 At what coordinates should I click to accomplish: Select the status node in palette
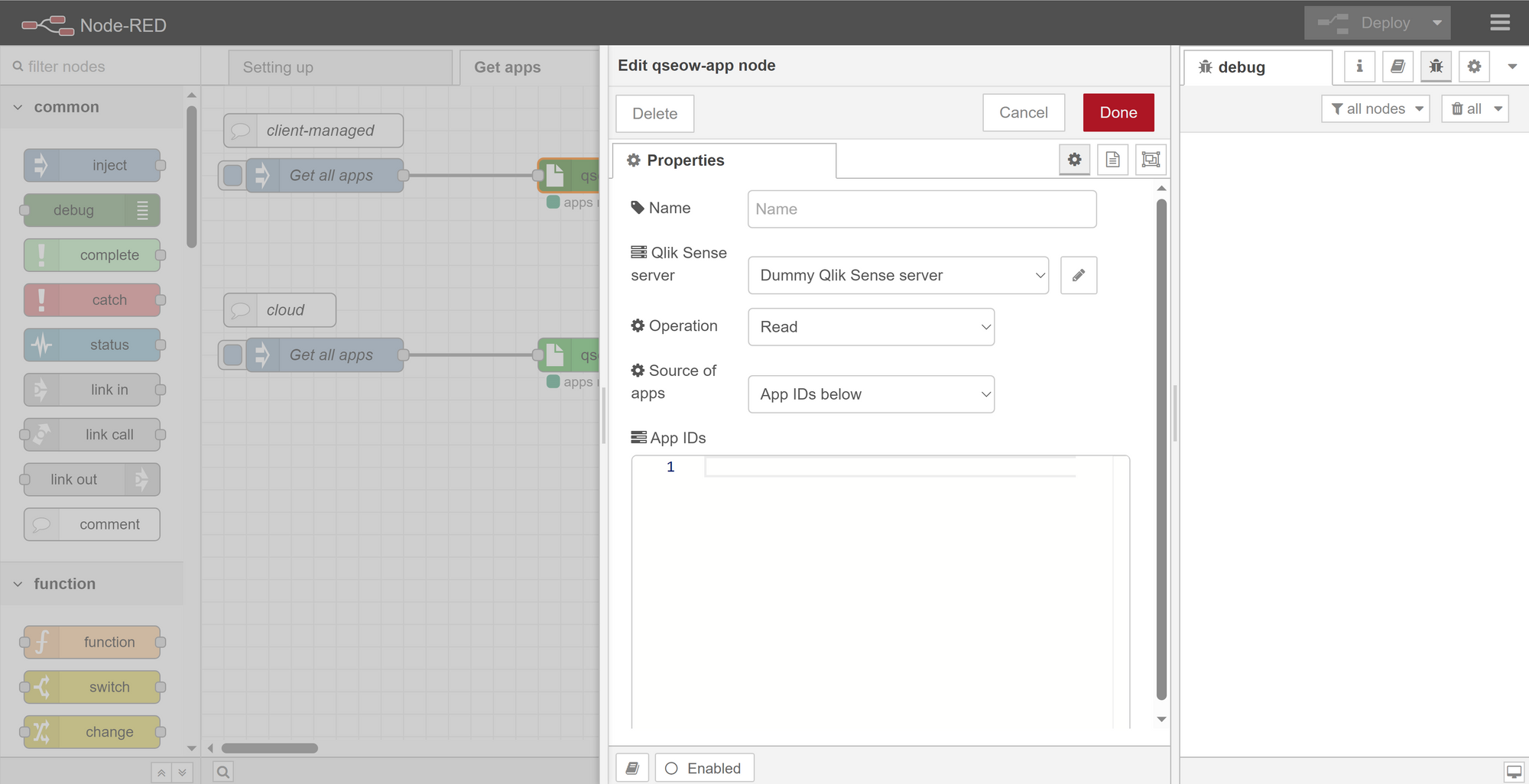[93, 345]
